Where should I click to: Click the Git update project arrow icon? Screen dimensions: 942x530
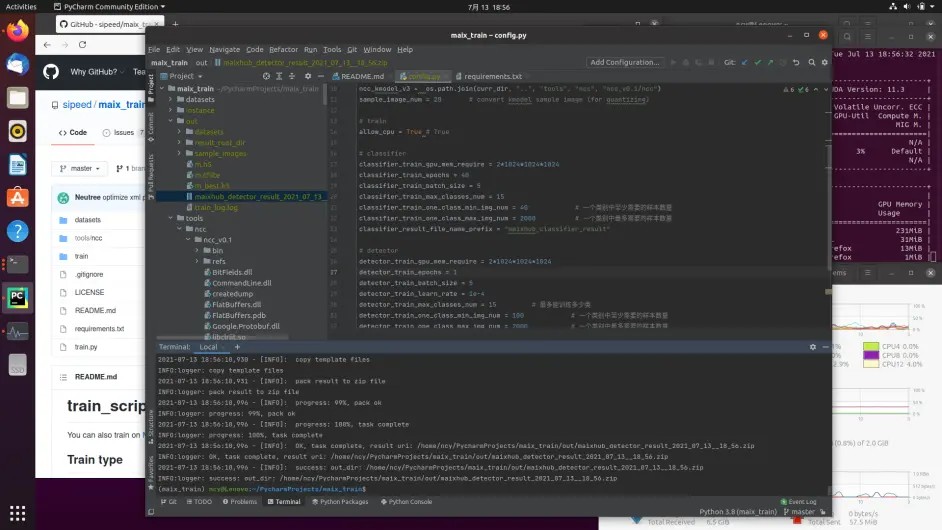pyautogui.click(x=745, y=62)
